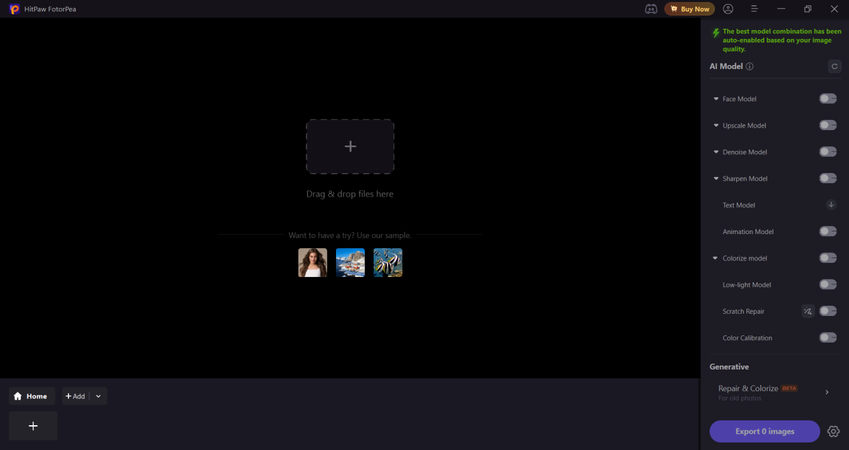Click the Repair & Colorize chevron arrow

(827, 392)
